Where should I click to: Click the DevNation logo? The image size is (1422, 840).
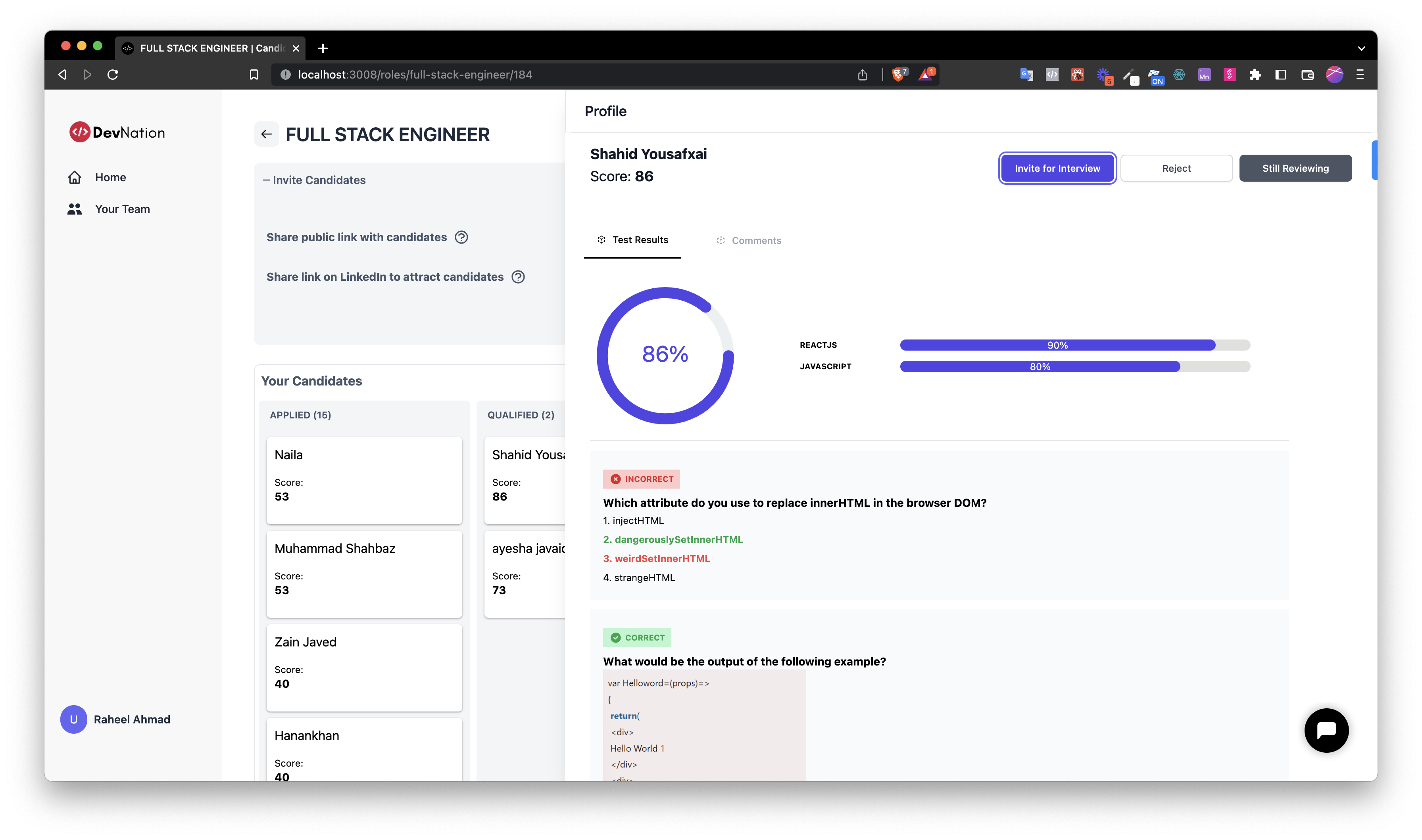[x=117, y=132]
